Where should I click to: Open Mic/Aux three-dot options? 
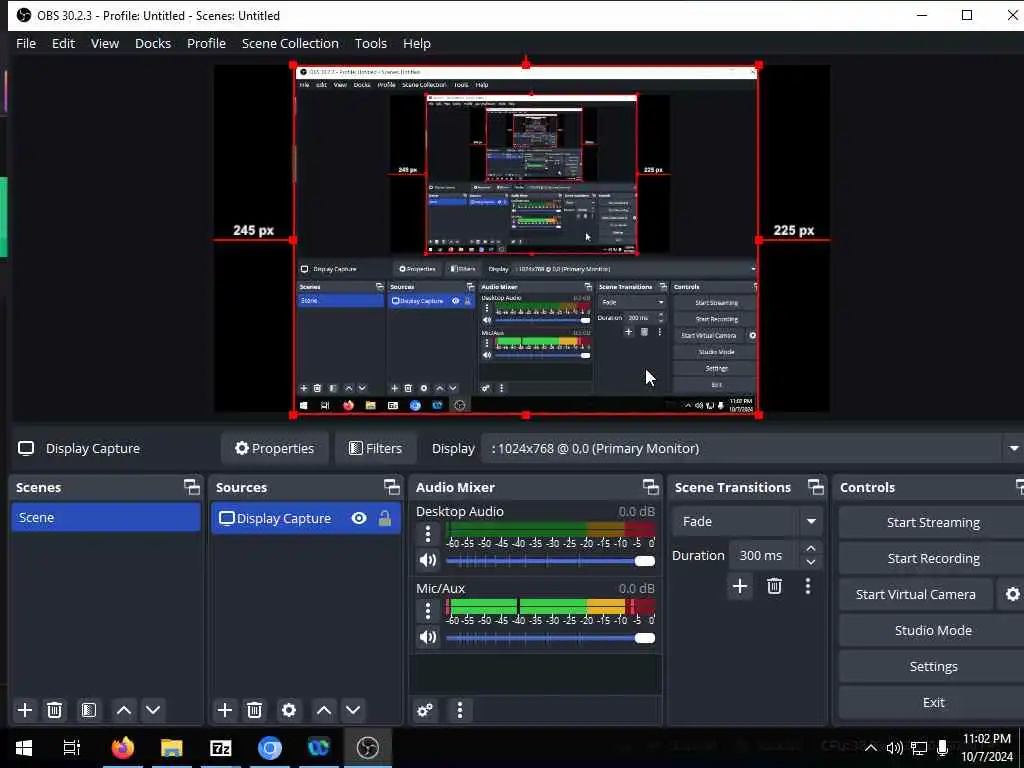[x=428, y=611]
